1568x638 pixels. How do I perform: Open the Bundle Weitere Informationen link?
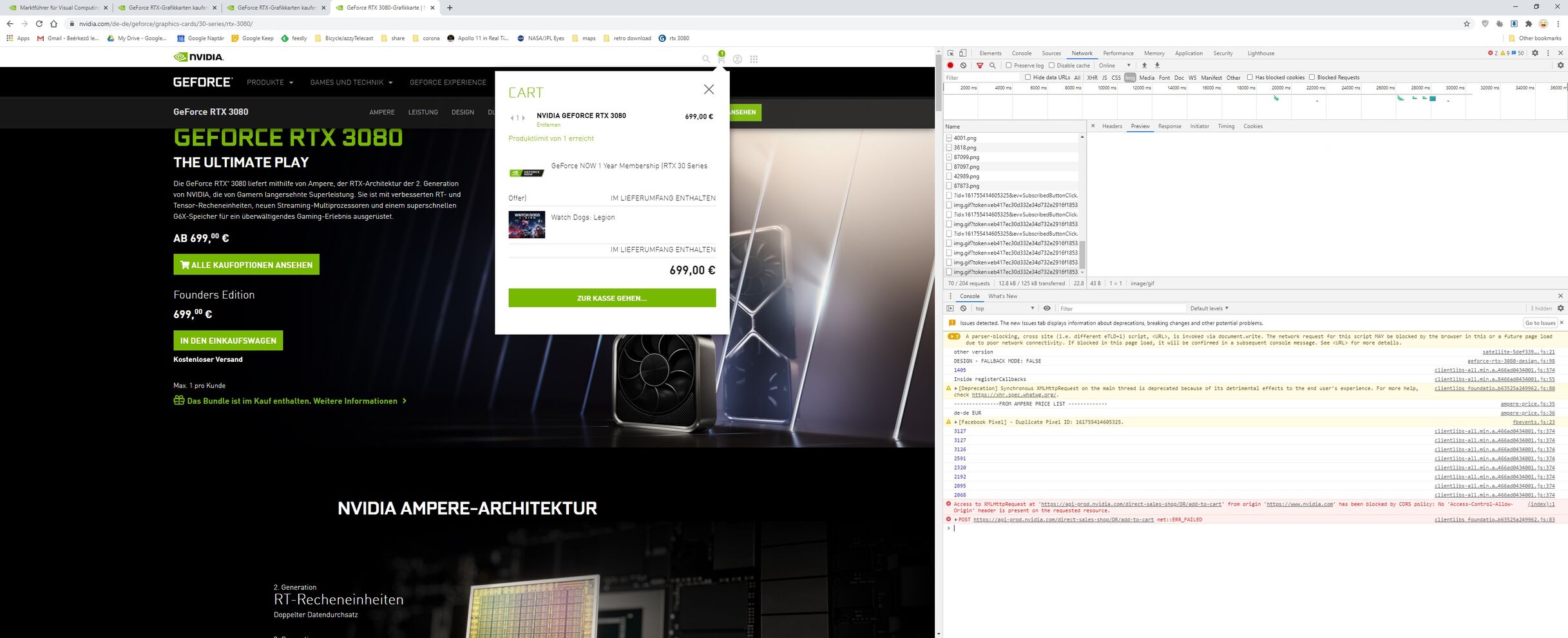[290, 401]
